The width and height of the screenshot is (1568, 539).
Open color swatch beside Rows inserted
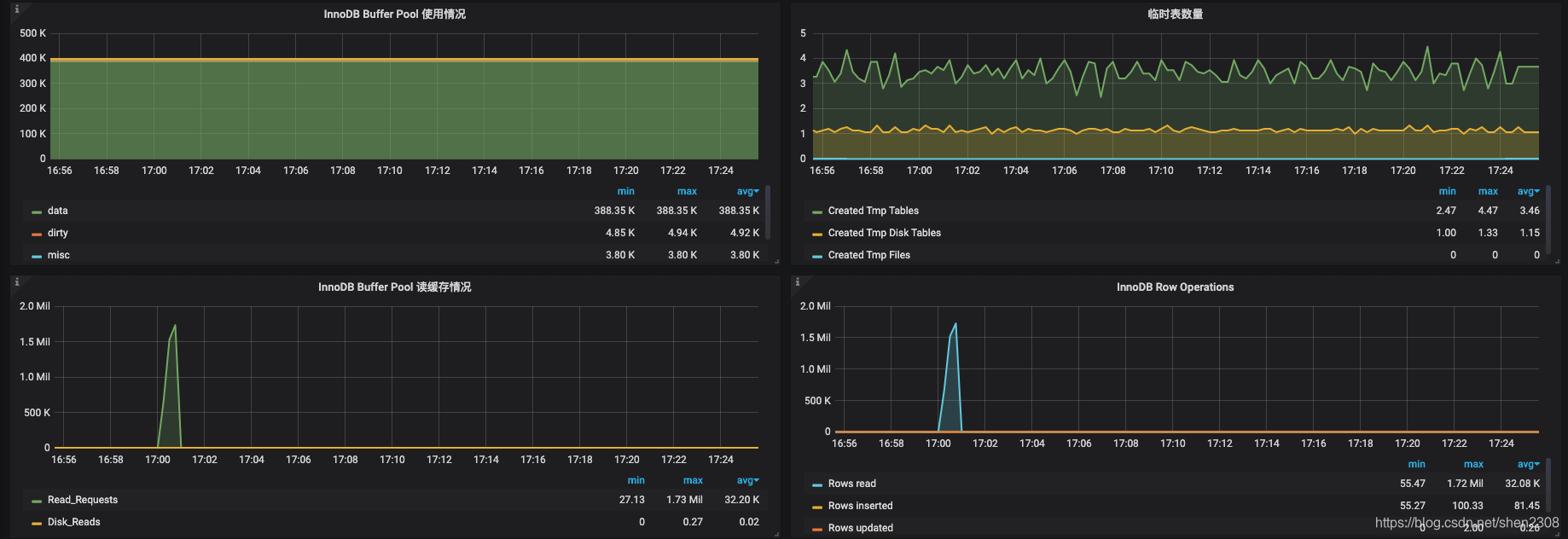(817, 507)
